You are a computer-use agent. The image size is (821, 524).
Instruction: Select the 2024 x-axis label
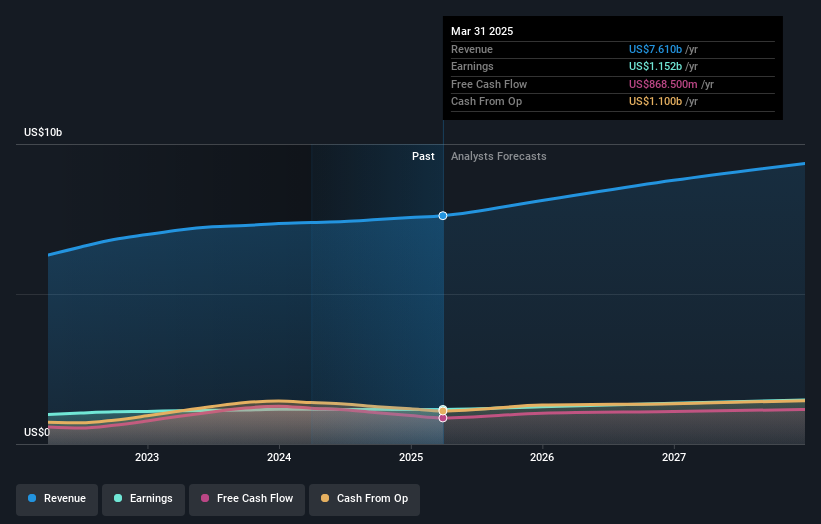(x=279, y=457)
